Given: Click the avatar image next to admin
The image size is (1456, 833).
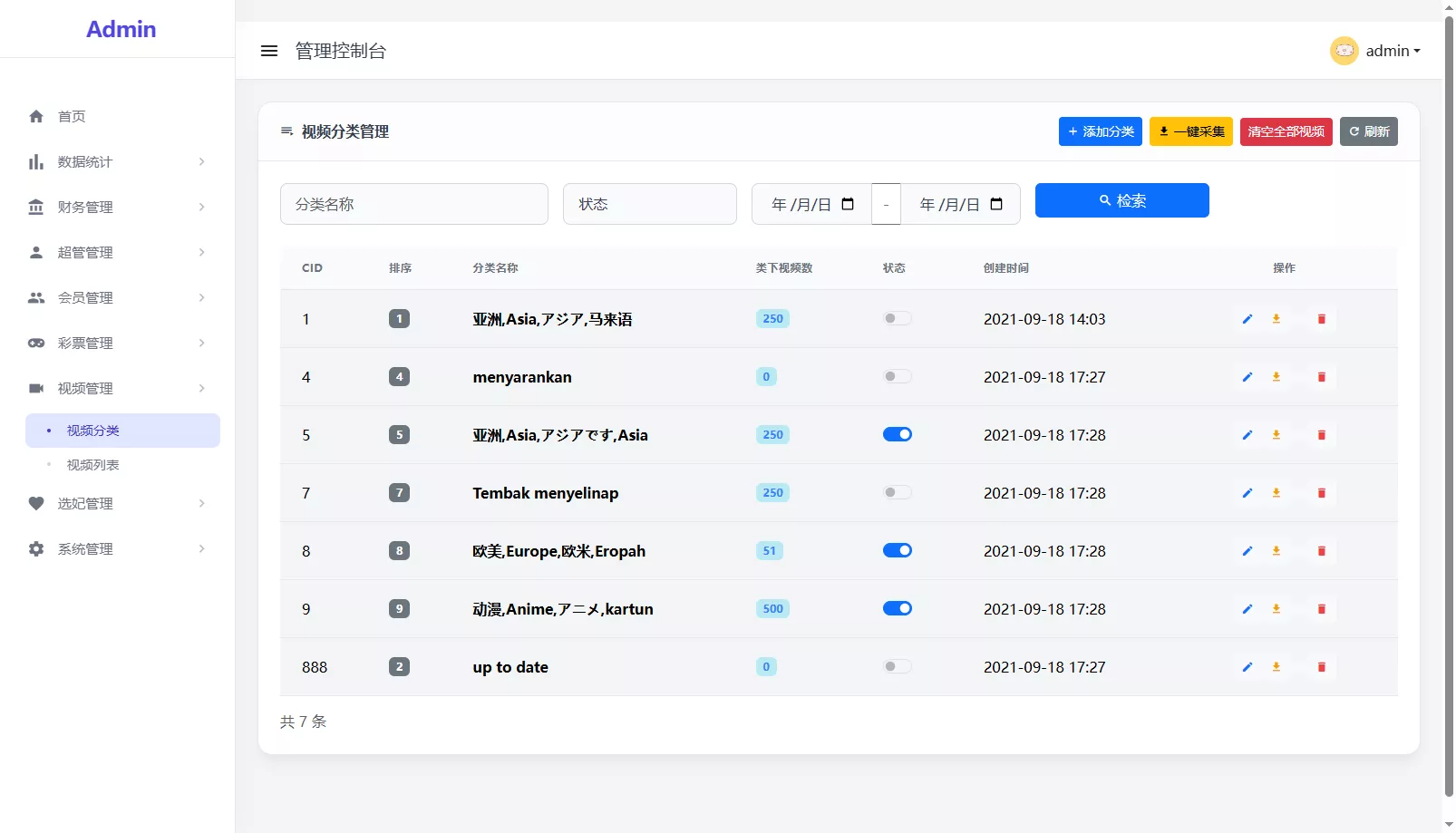Looking at the screenshot, I should (1344, 51).
